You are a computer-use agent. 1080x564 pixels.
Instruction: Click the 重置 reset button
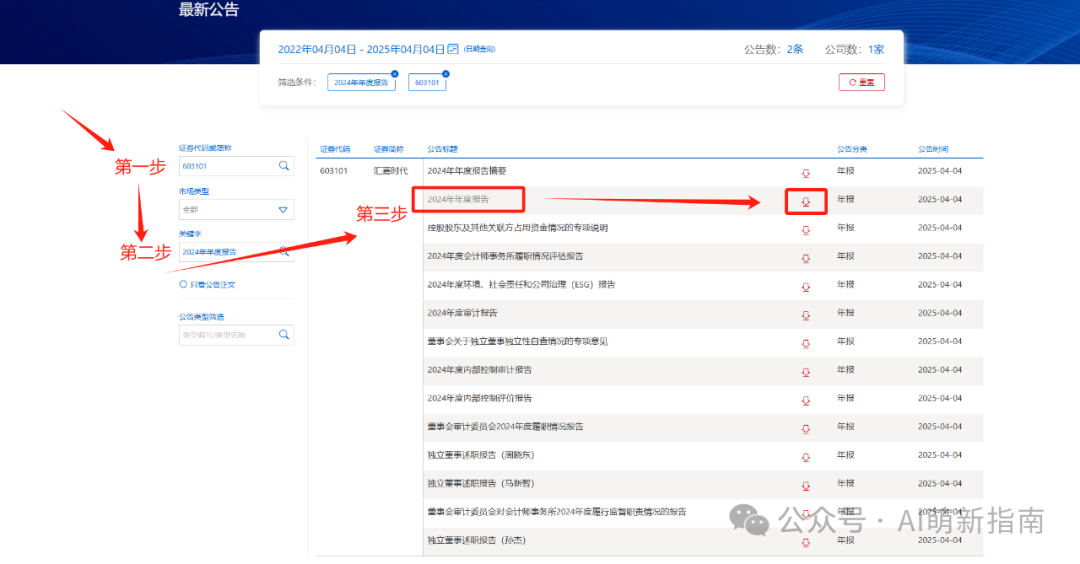(861, 82)
